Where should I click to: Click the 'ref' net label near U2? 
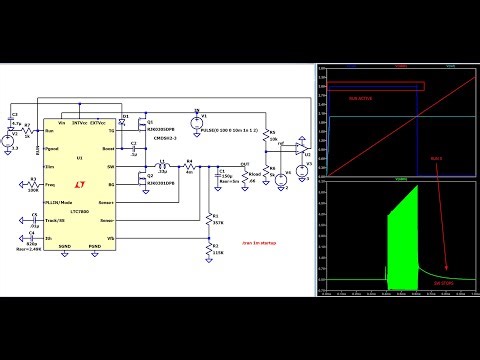[281, 144]
